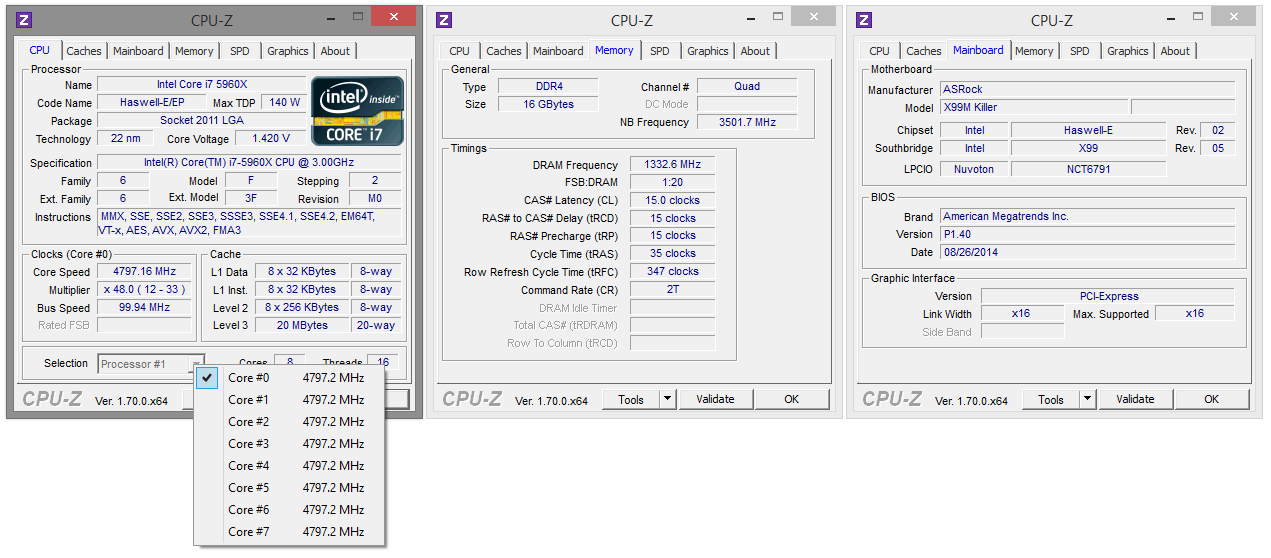The width and height of the screenshot is (1271, 558).
Task: Select Core #0 in the core list
Action: pyautogui.click(x=289, y=377)
